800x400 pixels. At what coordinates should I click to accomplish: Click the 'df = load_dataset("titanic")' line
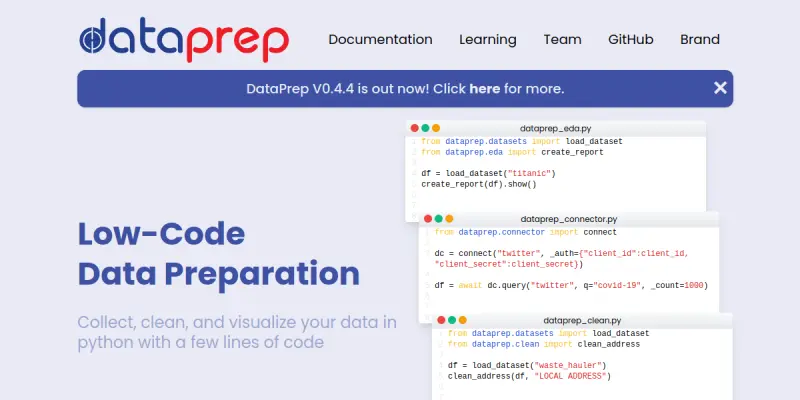[x=488, y=173]
